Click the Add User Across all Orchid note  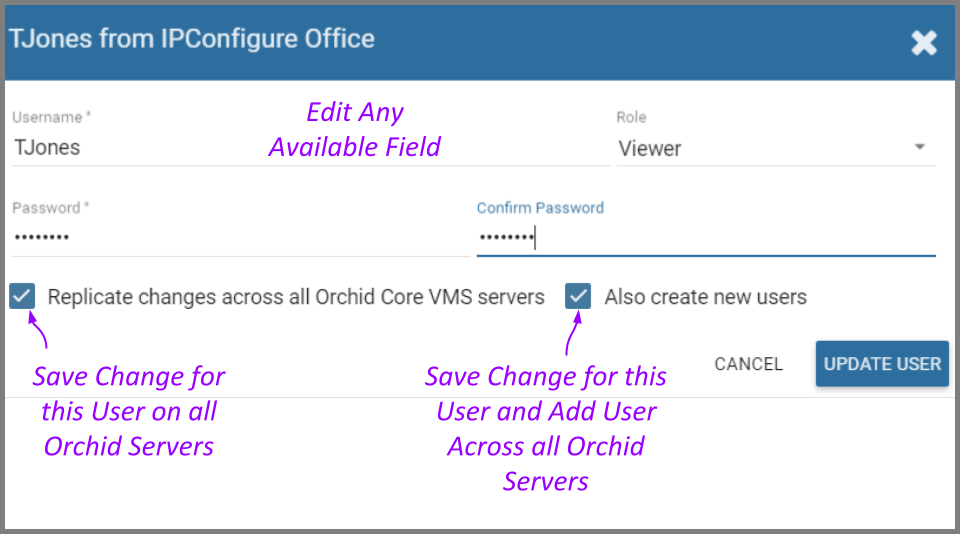(546, 428)
